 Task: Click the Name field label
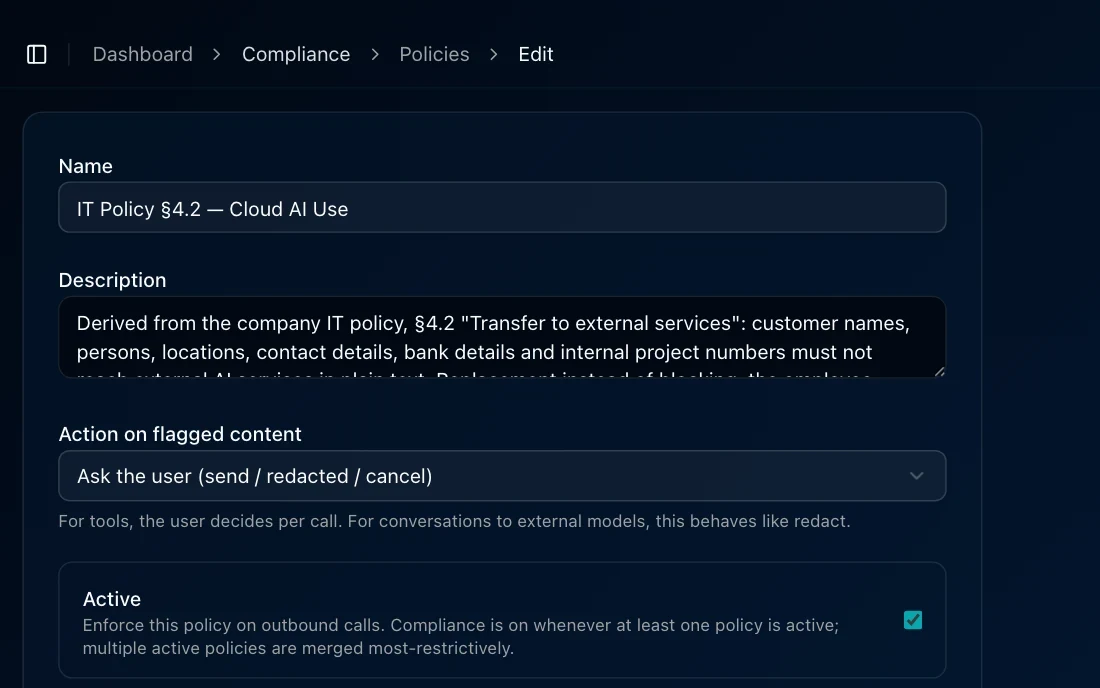[x=86, y=166]
